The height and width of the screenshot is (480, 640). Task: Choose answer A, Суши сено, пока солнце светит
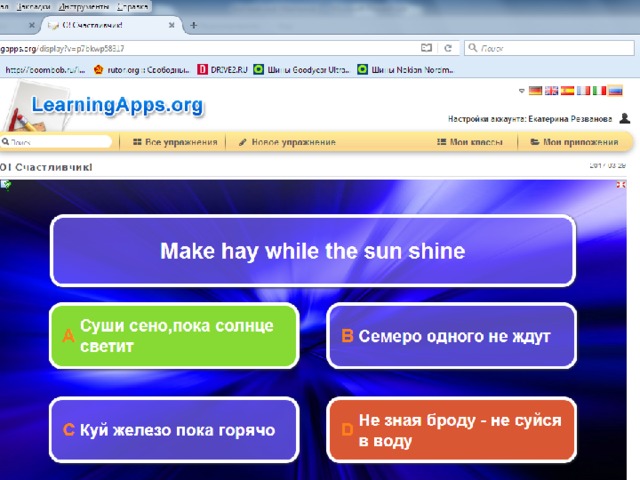click(174, 336)
